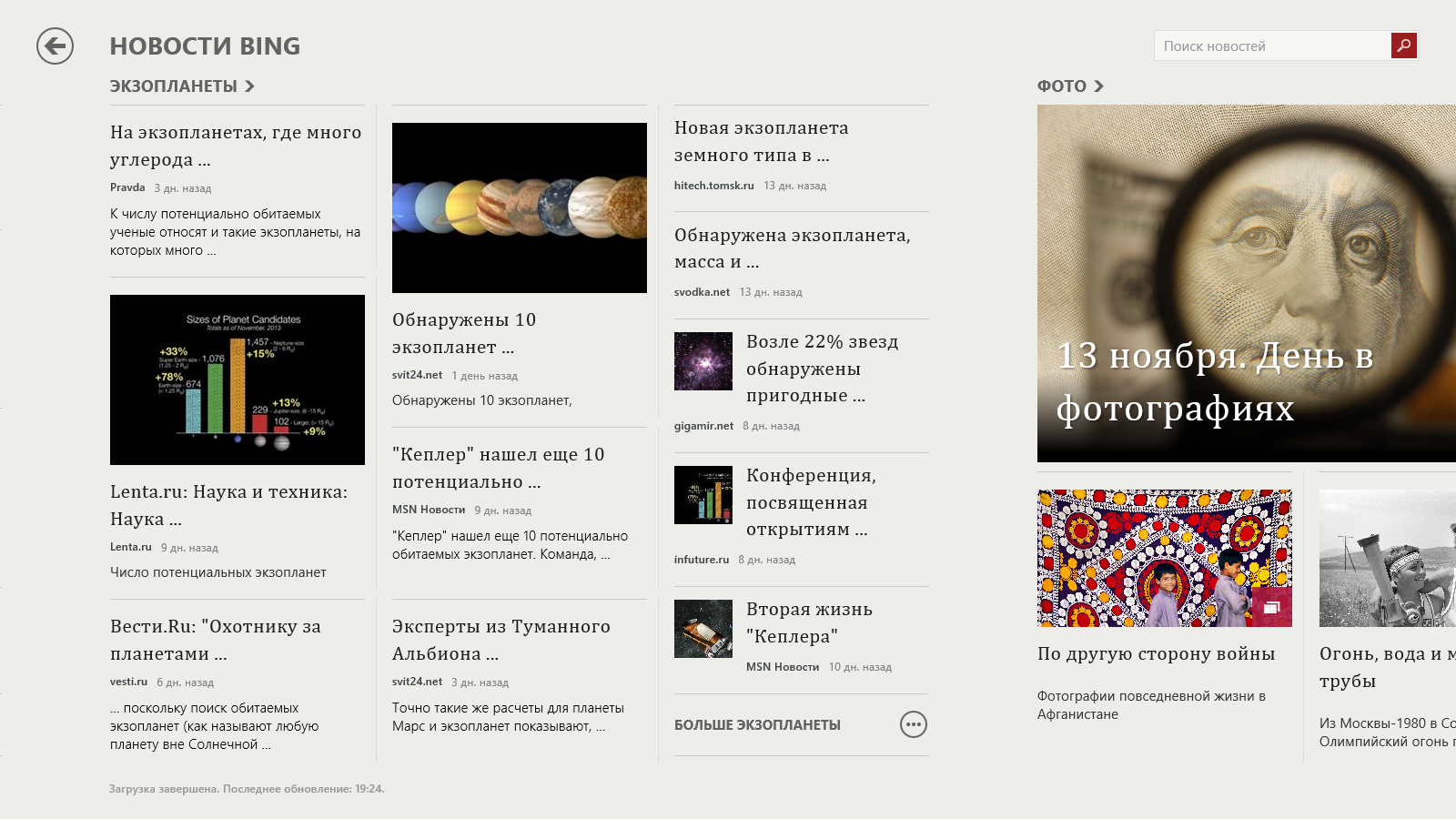The height and width of the screenshot is (819, 1456).
Task: Click infuture.ru source label
Action: point(701,560)
